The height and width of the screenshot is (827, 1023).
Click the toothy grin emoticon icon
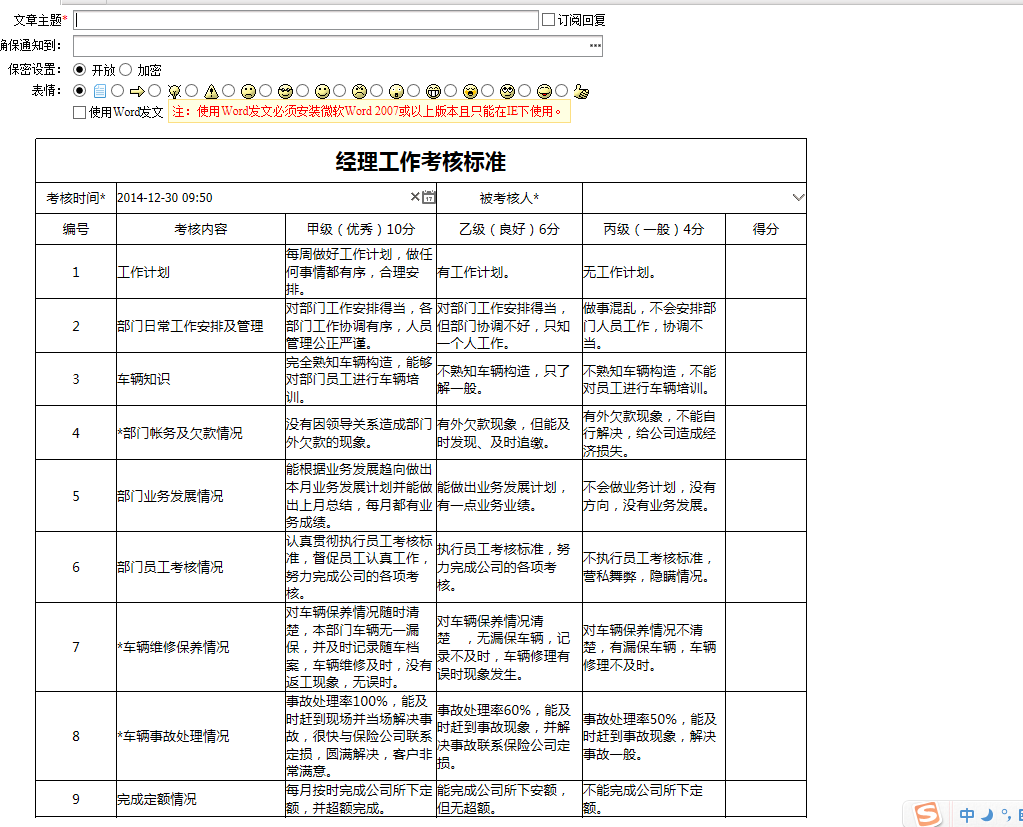(433, 91)
